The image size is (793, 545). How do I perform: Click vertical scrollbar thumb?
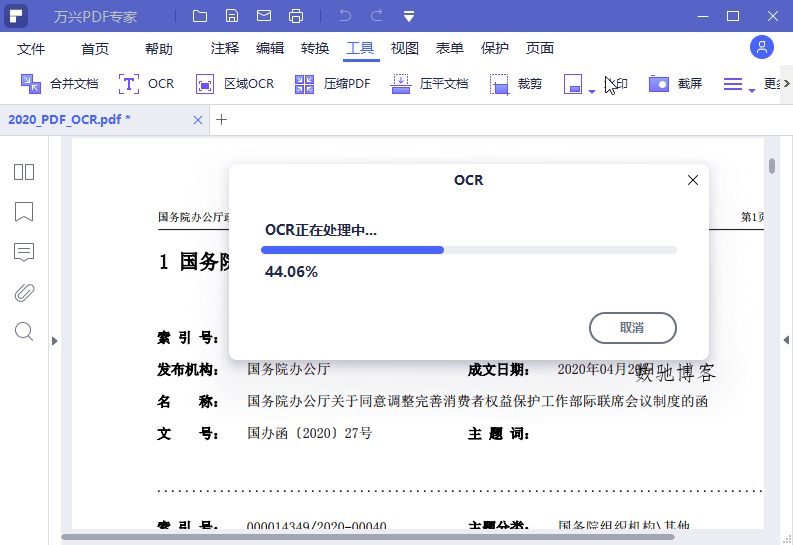(x=772, y=166)
